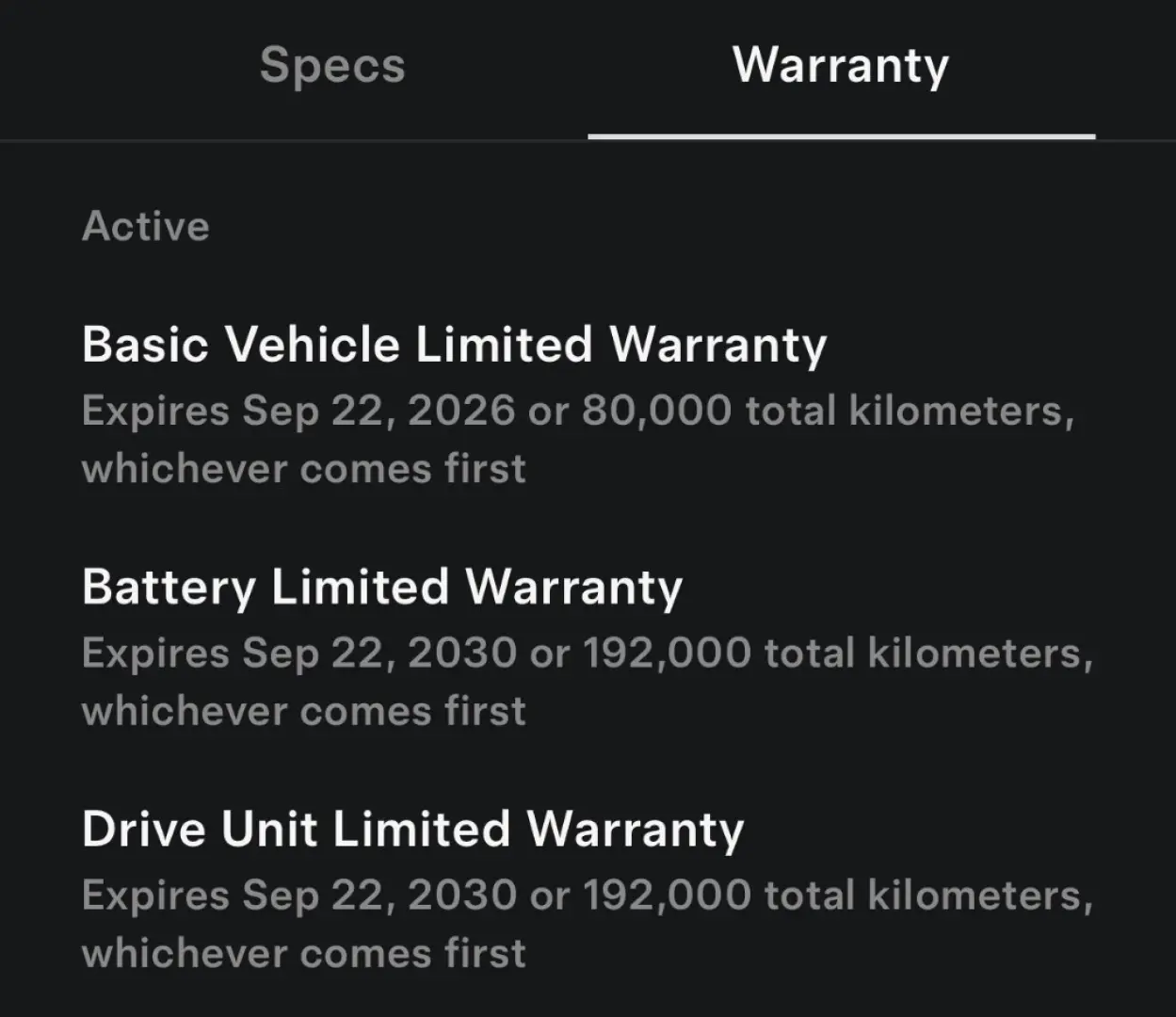Click the word Expires under Basic Vehicle warranty
This screenshot has height=1017, width=1176.
point(155,412)
